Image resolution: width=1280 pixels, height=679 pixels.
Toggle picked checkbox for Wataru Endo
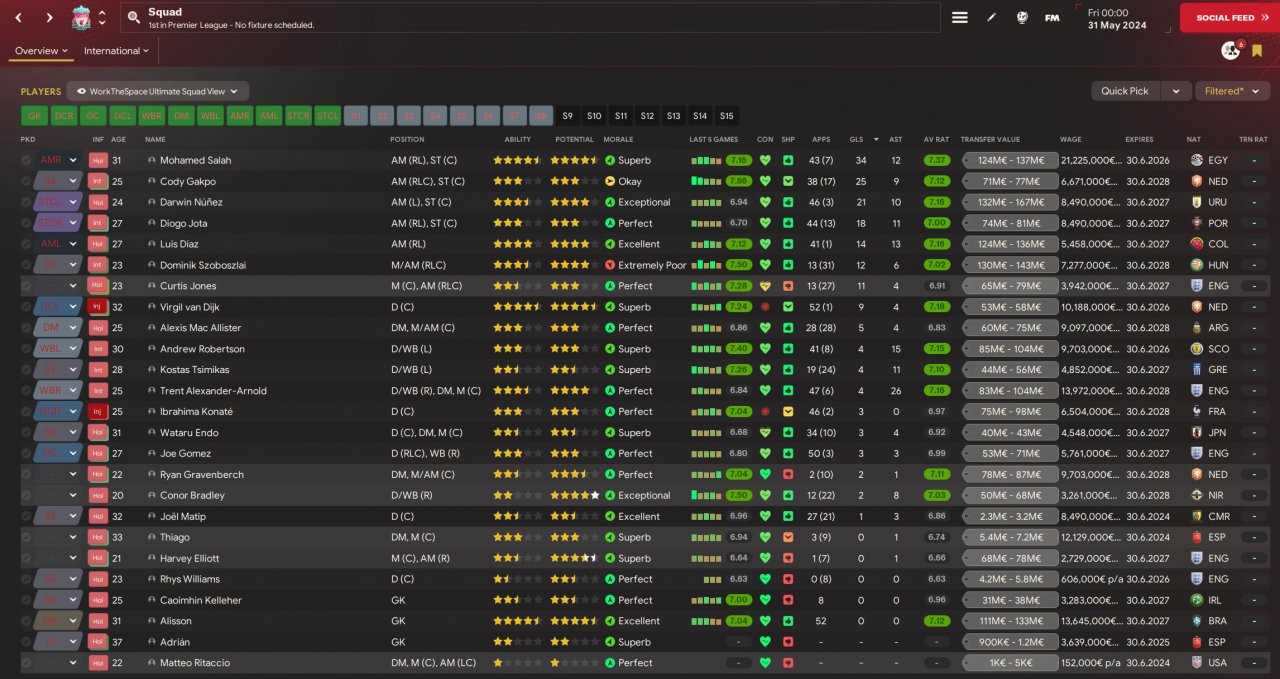point(26,432)
